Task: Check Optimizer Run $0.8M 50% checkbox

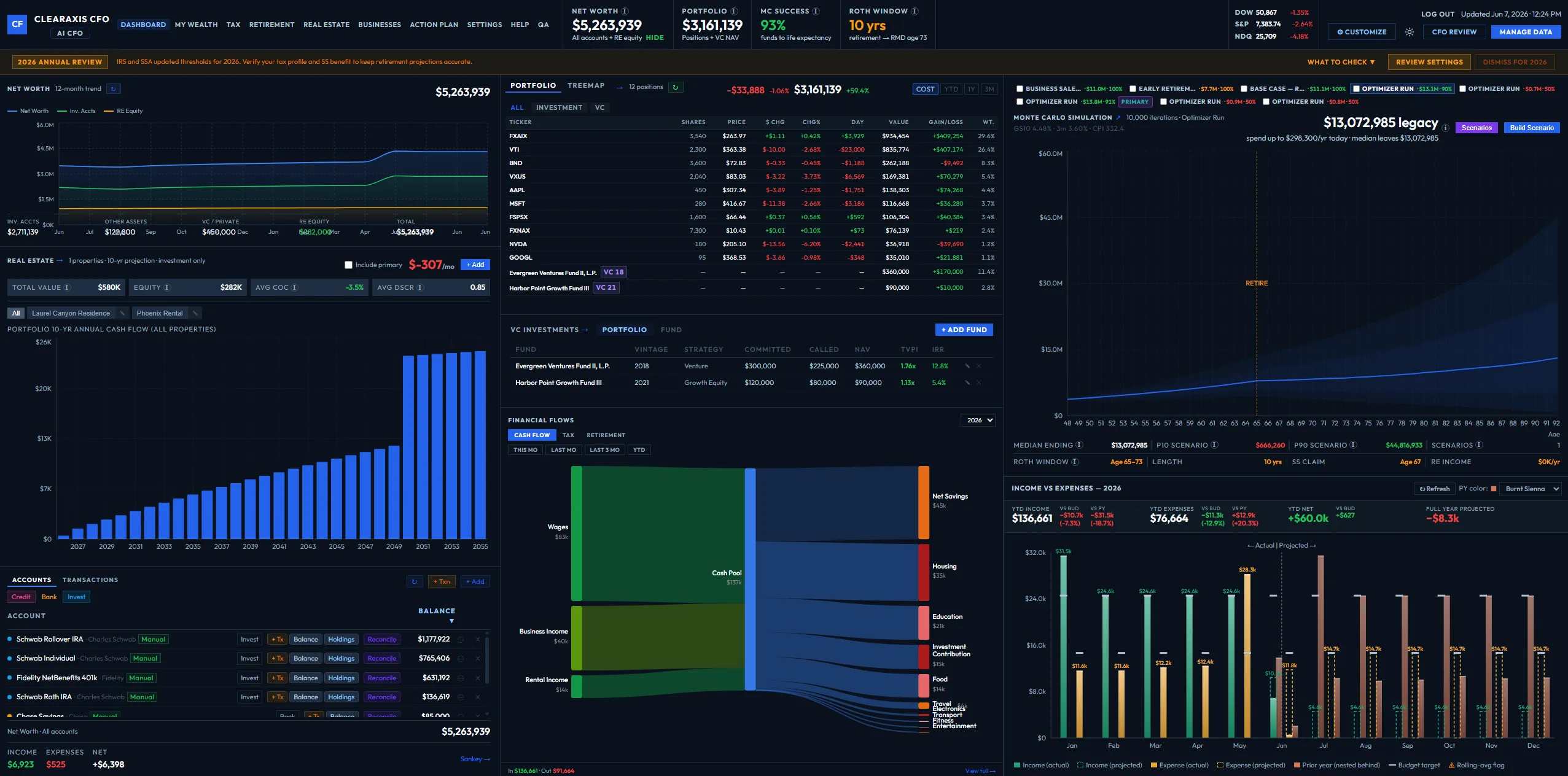Action: tap(1266, 102)
